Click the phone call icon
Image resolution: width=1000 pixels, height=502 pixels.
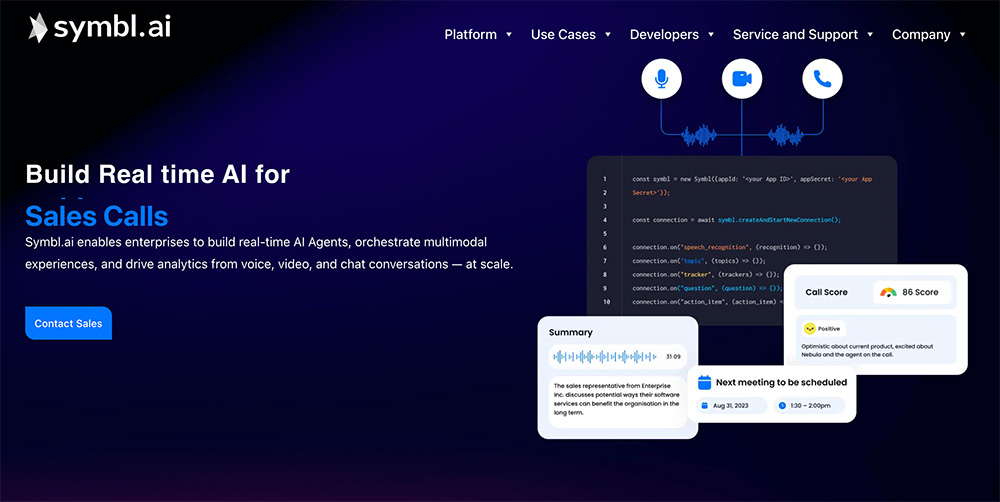822,79
